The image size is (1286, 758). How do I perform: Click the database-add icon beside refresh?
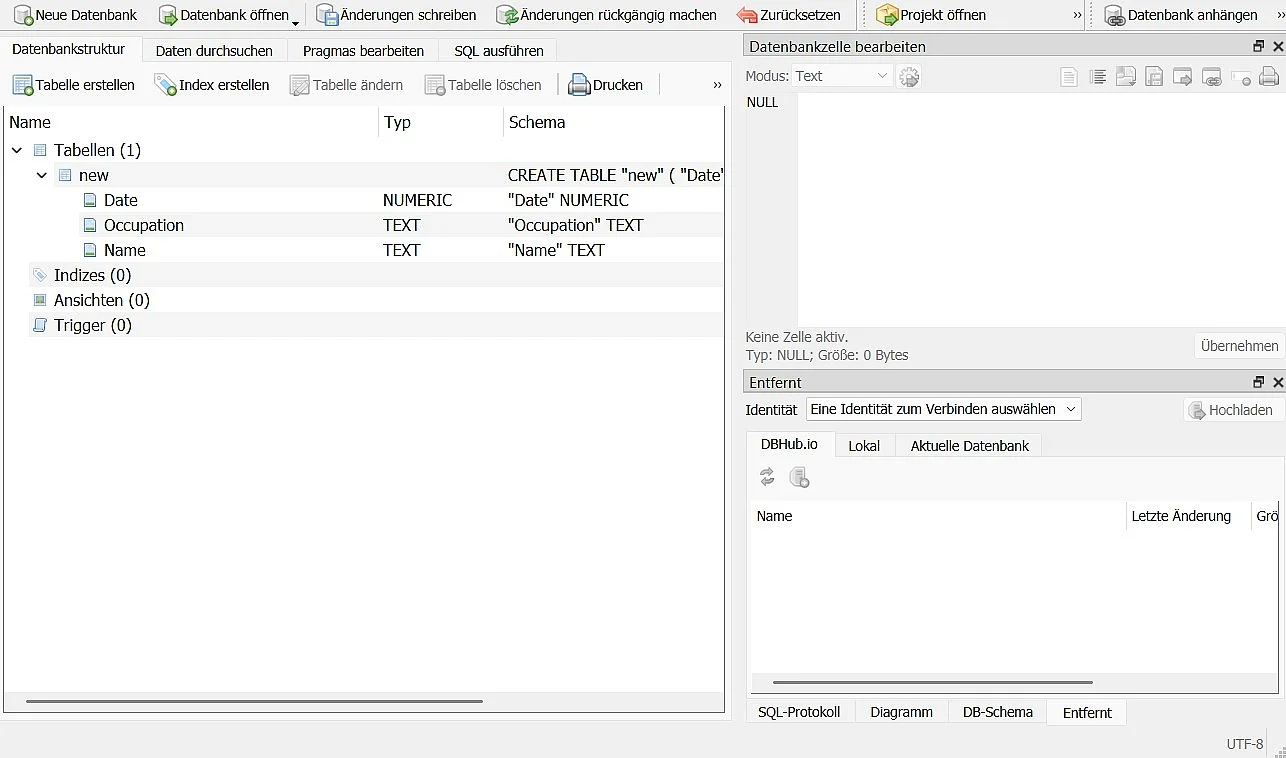point(799,478)
